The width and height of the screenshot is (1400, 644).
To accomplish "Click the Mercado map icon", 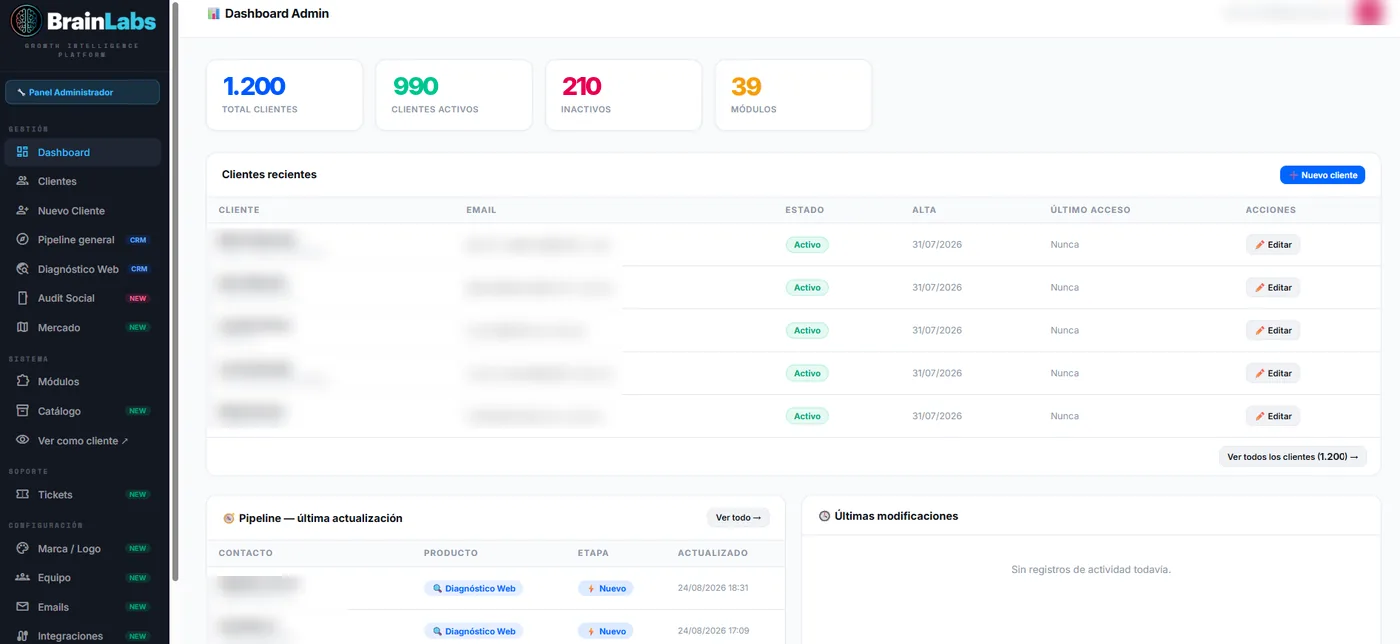I will pos(22,327).
